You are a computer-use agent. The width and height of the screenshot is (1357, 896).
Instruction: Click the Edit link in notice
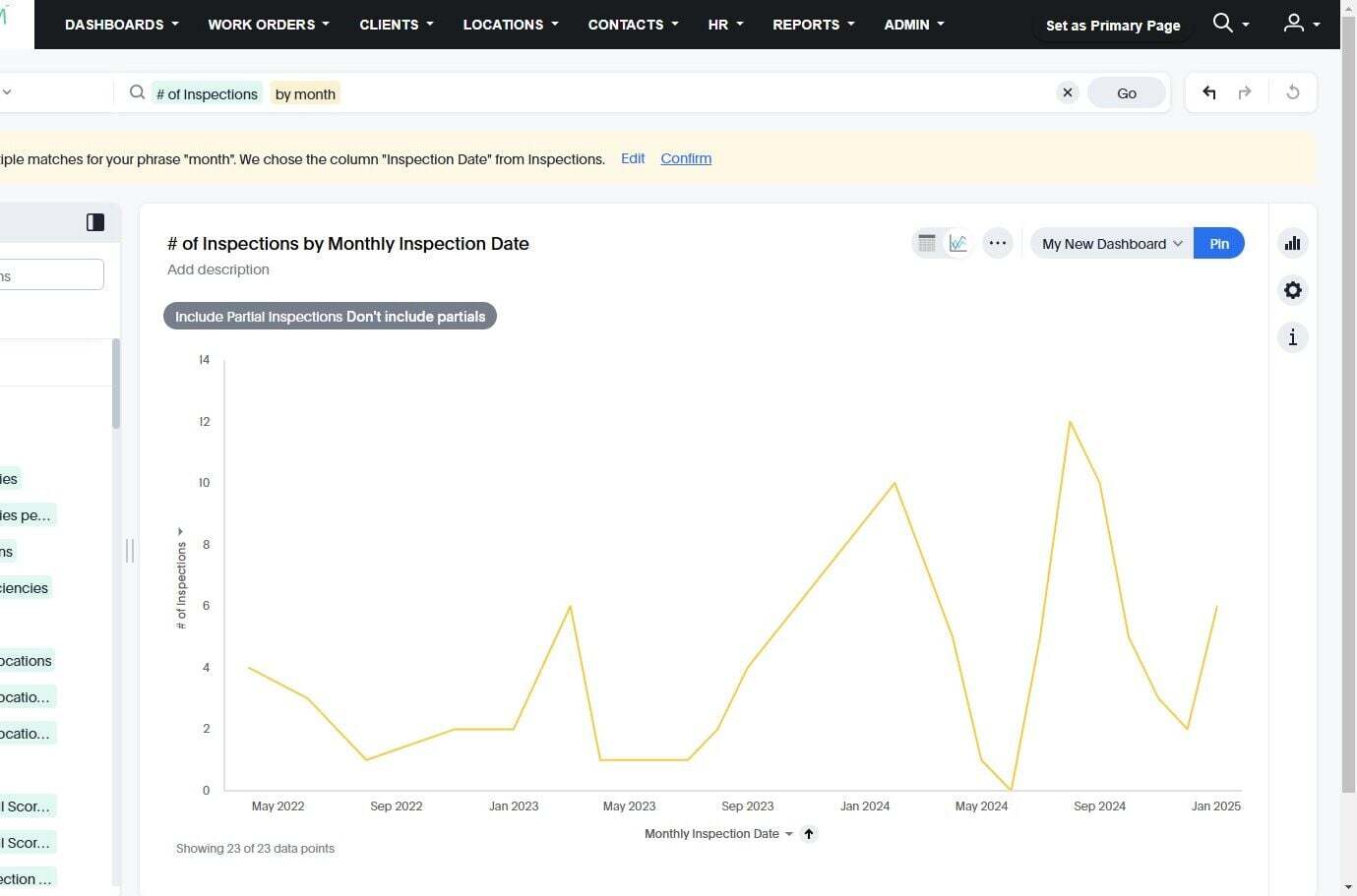pyautogui.click(x=633, y=158)
